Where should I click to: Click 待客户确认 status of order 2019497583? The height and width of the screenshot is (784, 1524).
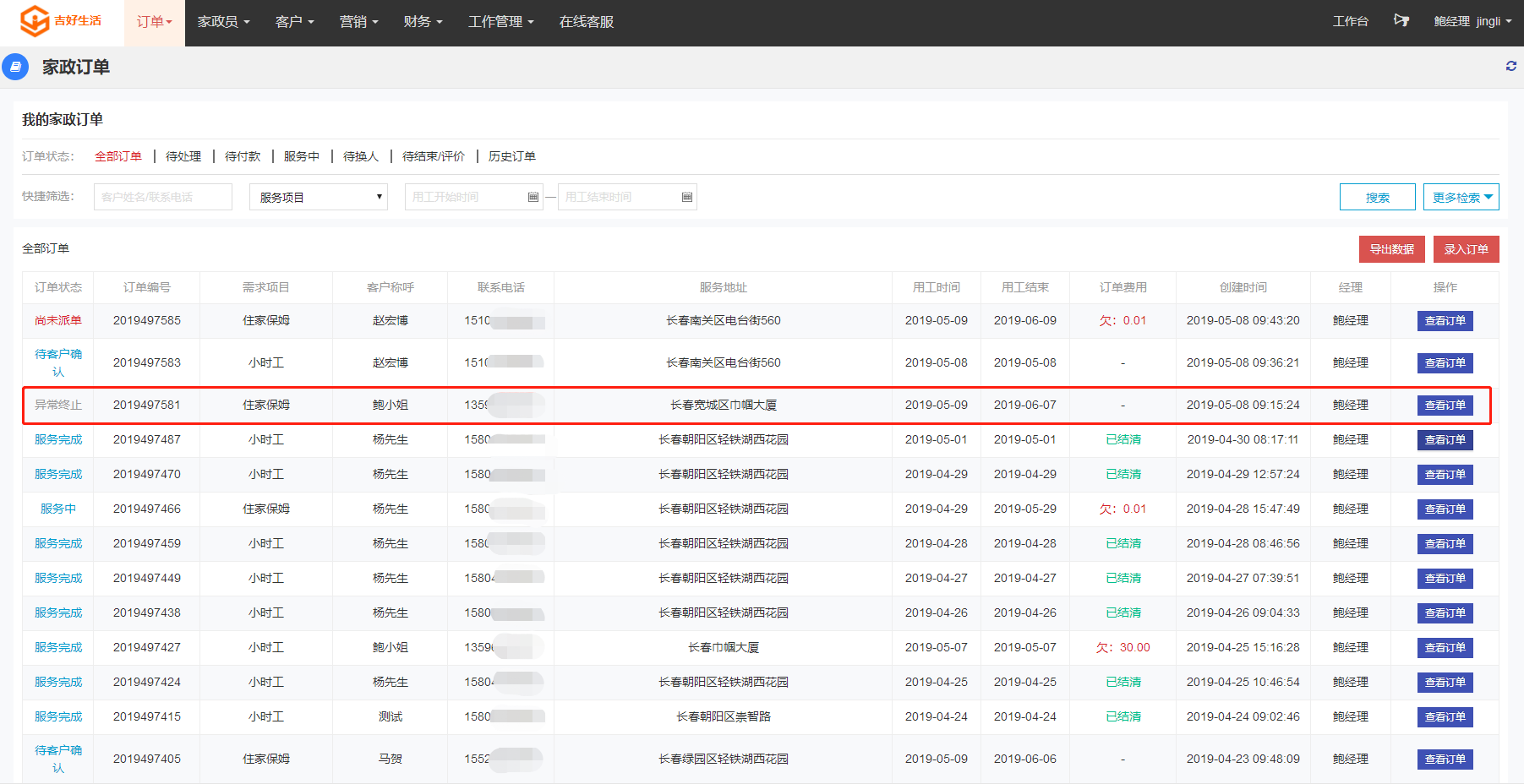coord(58,362)
